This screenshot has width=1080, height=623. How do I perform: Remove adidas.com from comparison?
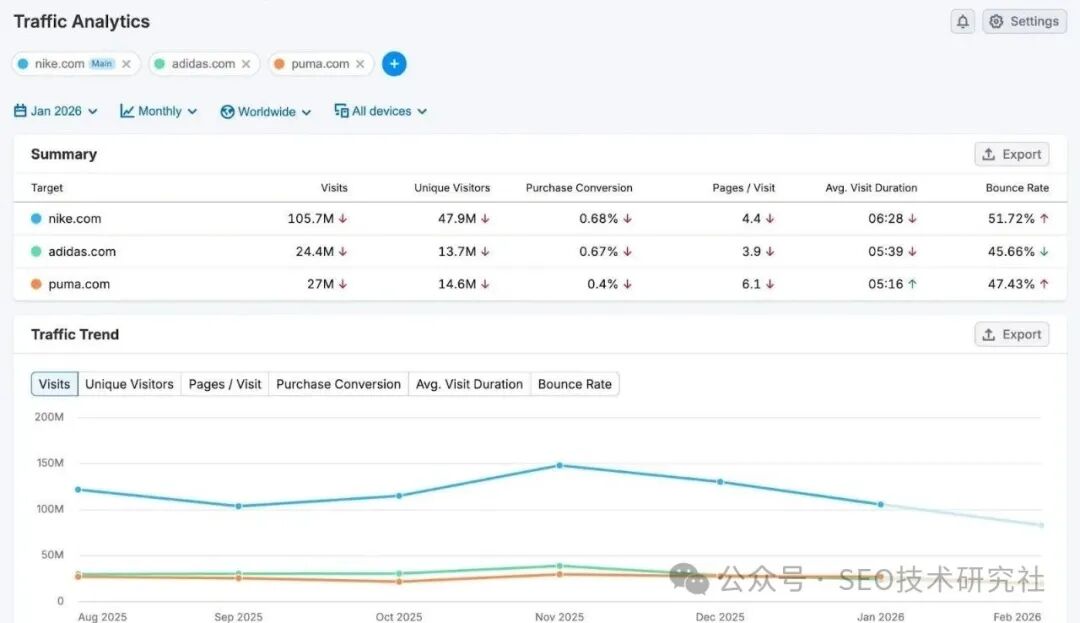tap(246, 64)
